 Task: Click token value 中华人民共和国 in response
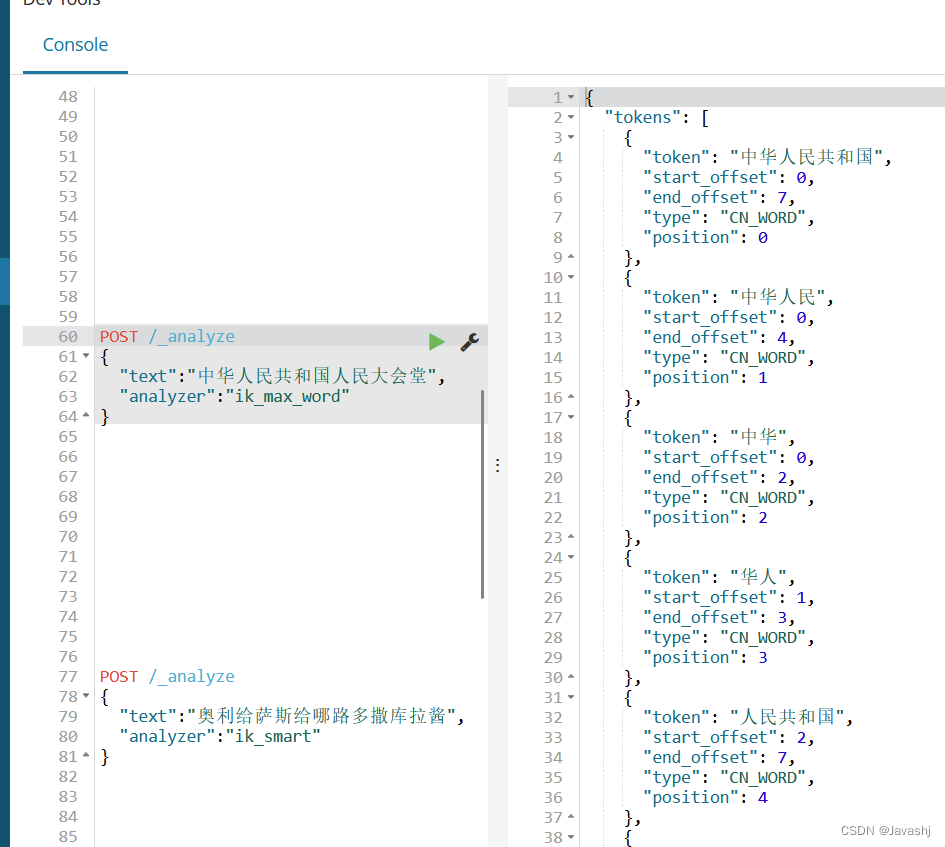(806, 157)
